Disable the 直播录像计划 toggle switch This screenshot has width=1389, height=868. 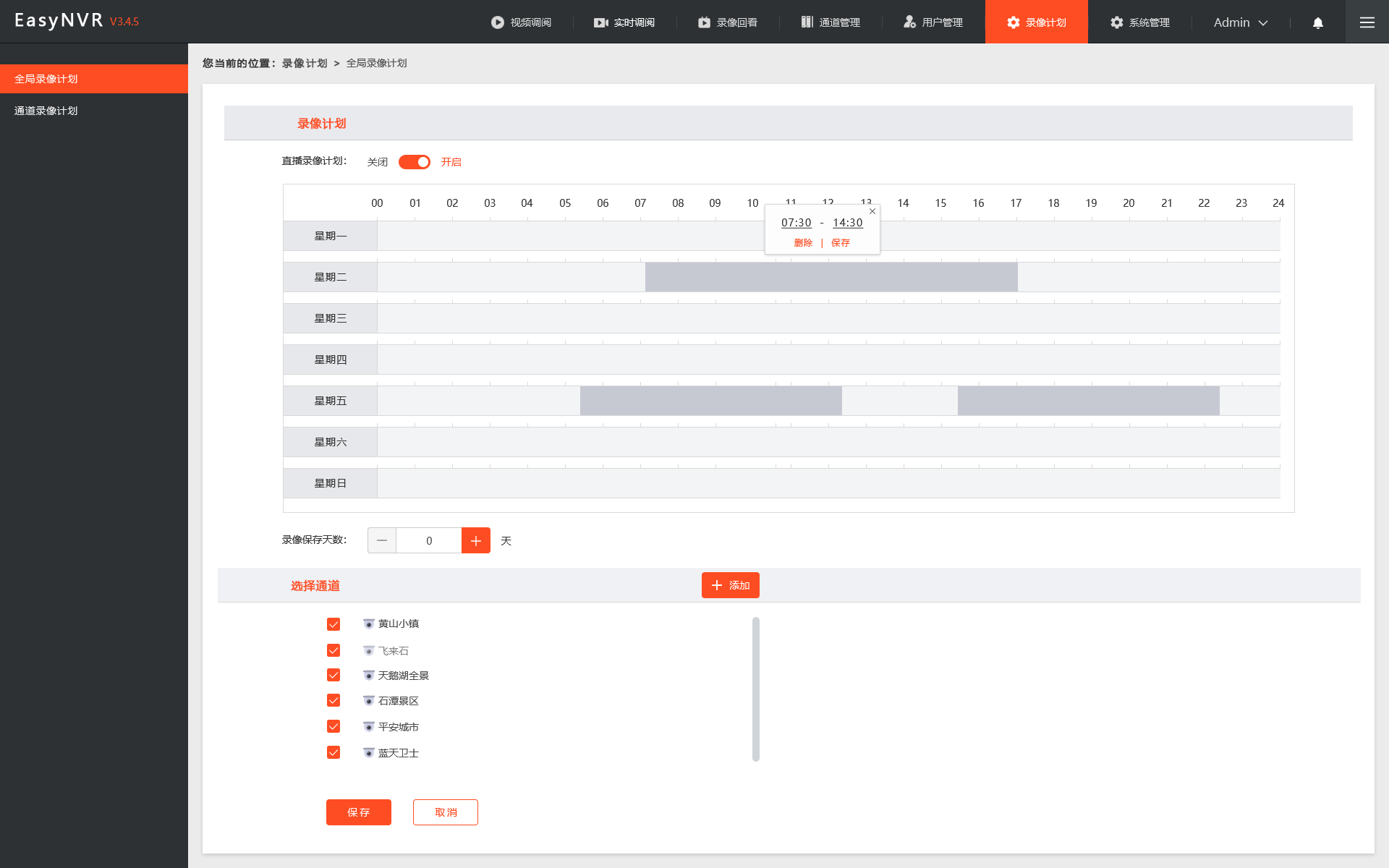pos(415,161)
